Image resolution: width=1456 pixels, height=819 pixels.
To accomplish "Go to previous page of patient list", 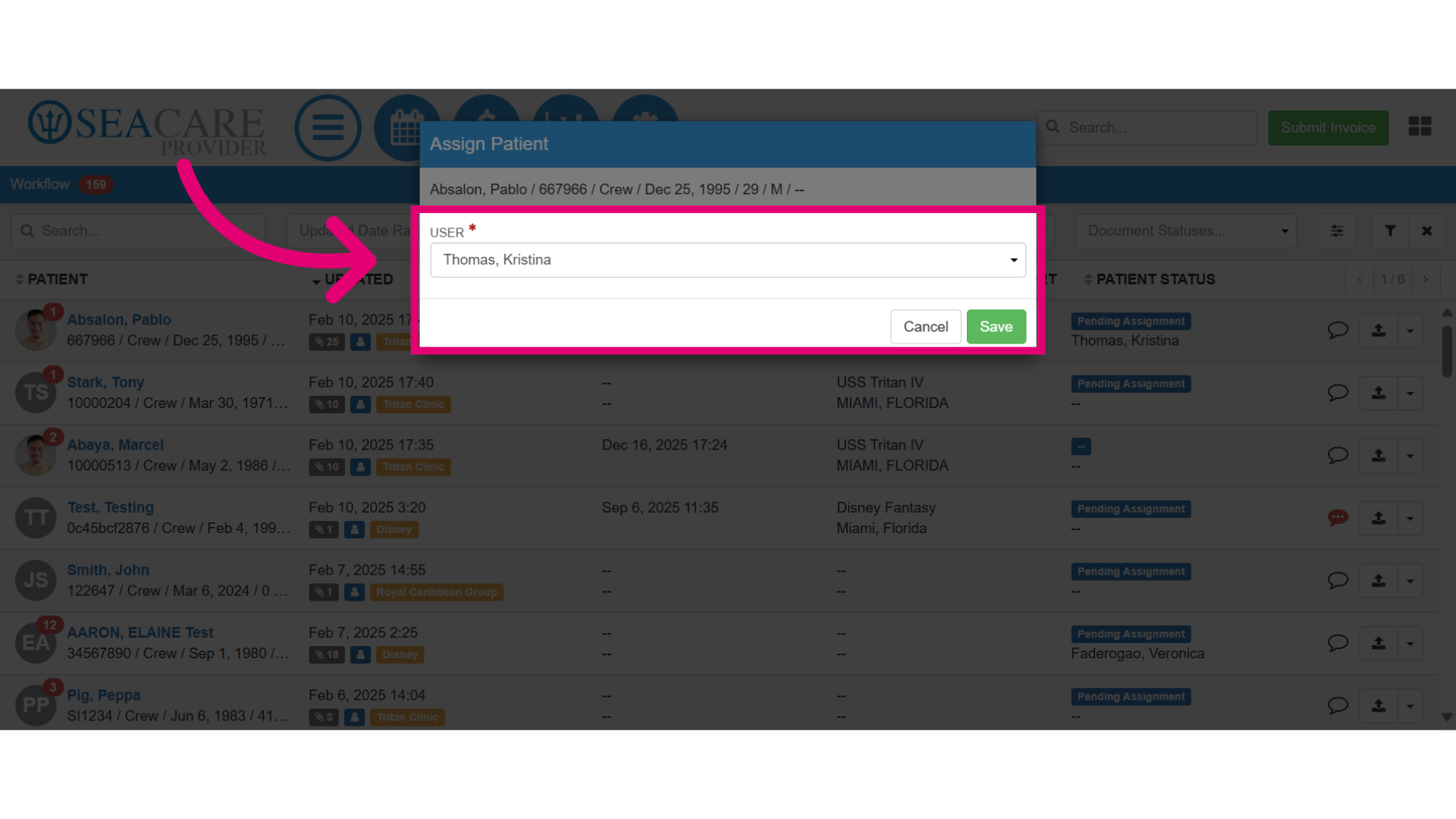I will (x=1360, y=280).
